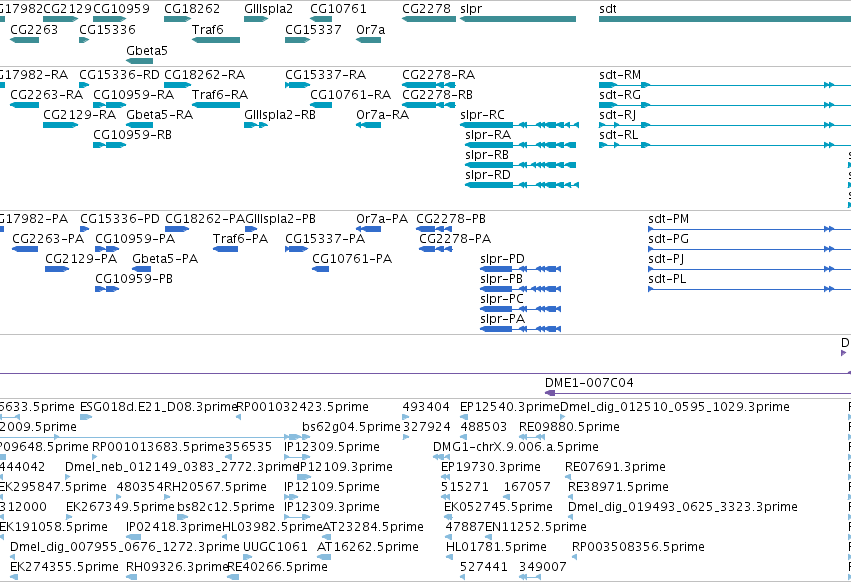Click feature 493404

coord(426,407)
